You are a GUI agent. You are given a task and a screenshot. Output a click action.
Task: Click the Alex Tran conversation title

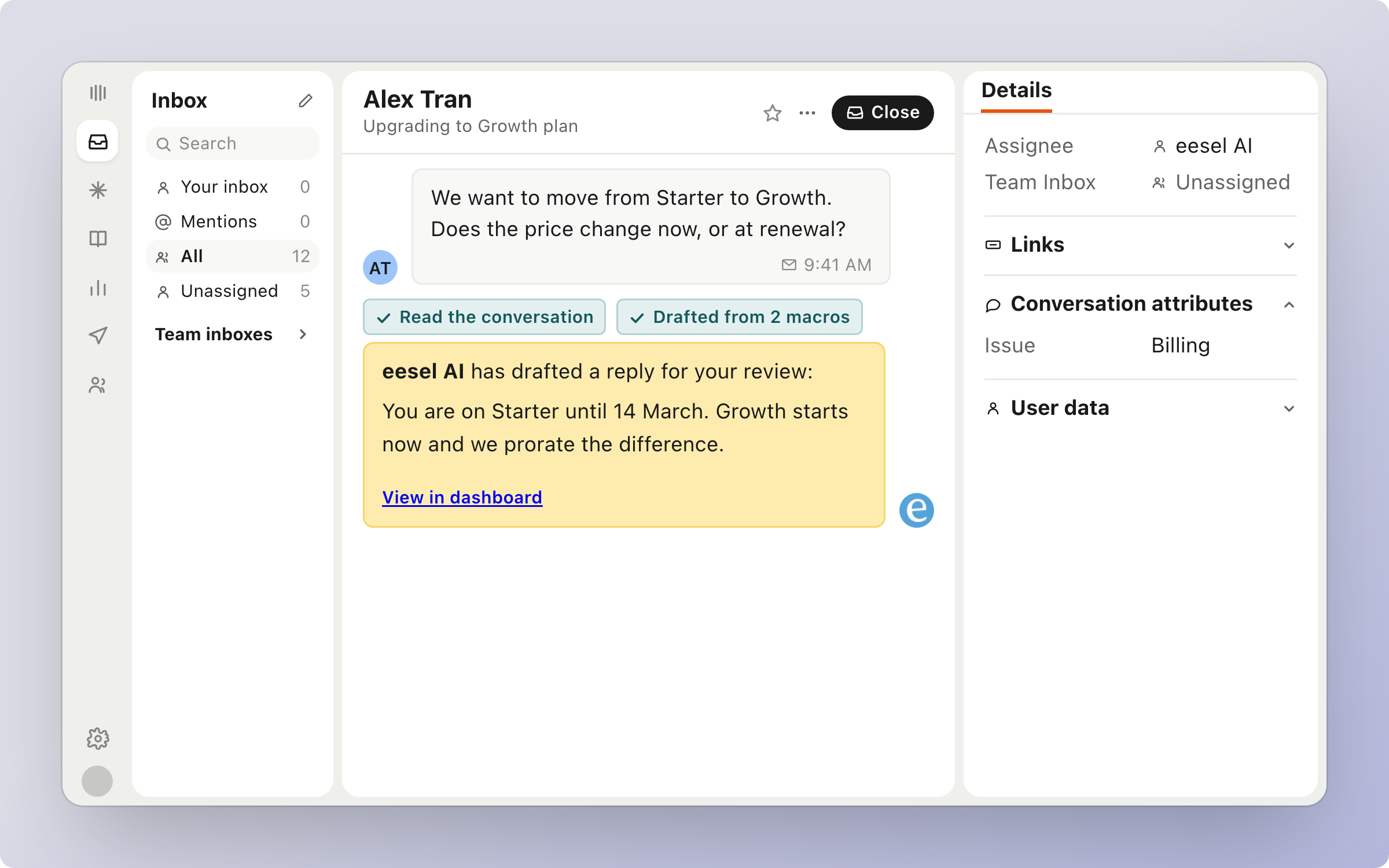418,100
